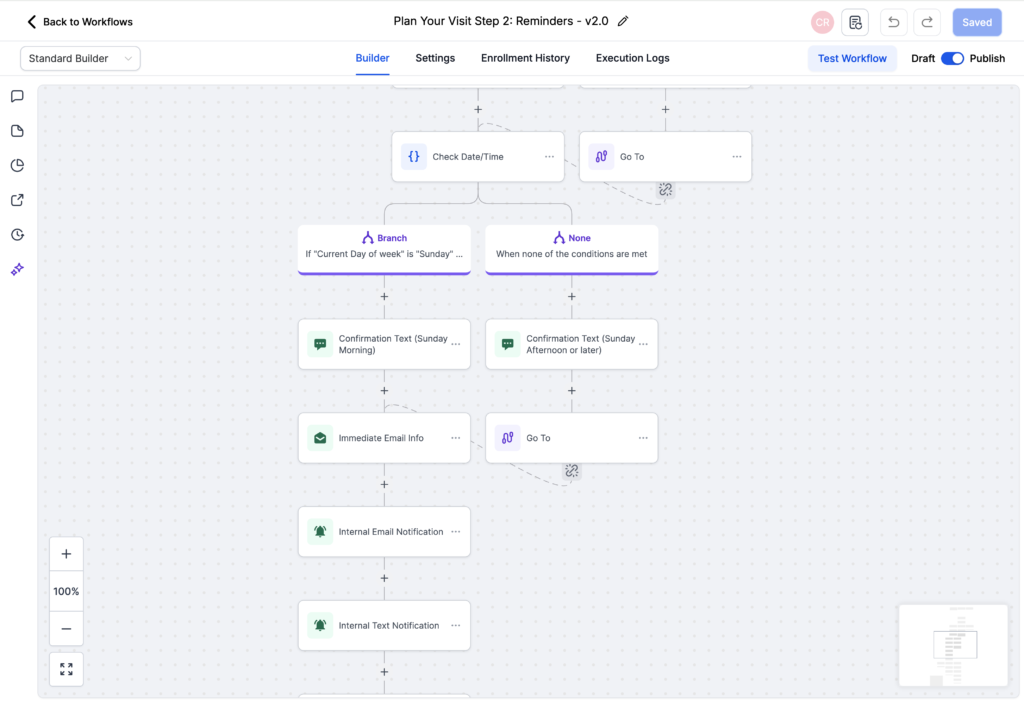
Task: Open options menu for Check Date/Time node
Action: tap(549, 157)
